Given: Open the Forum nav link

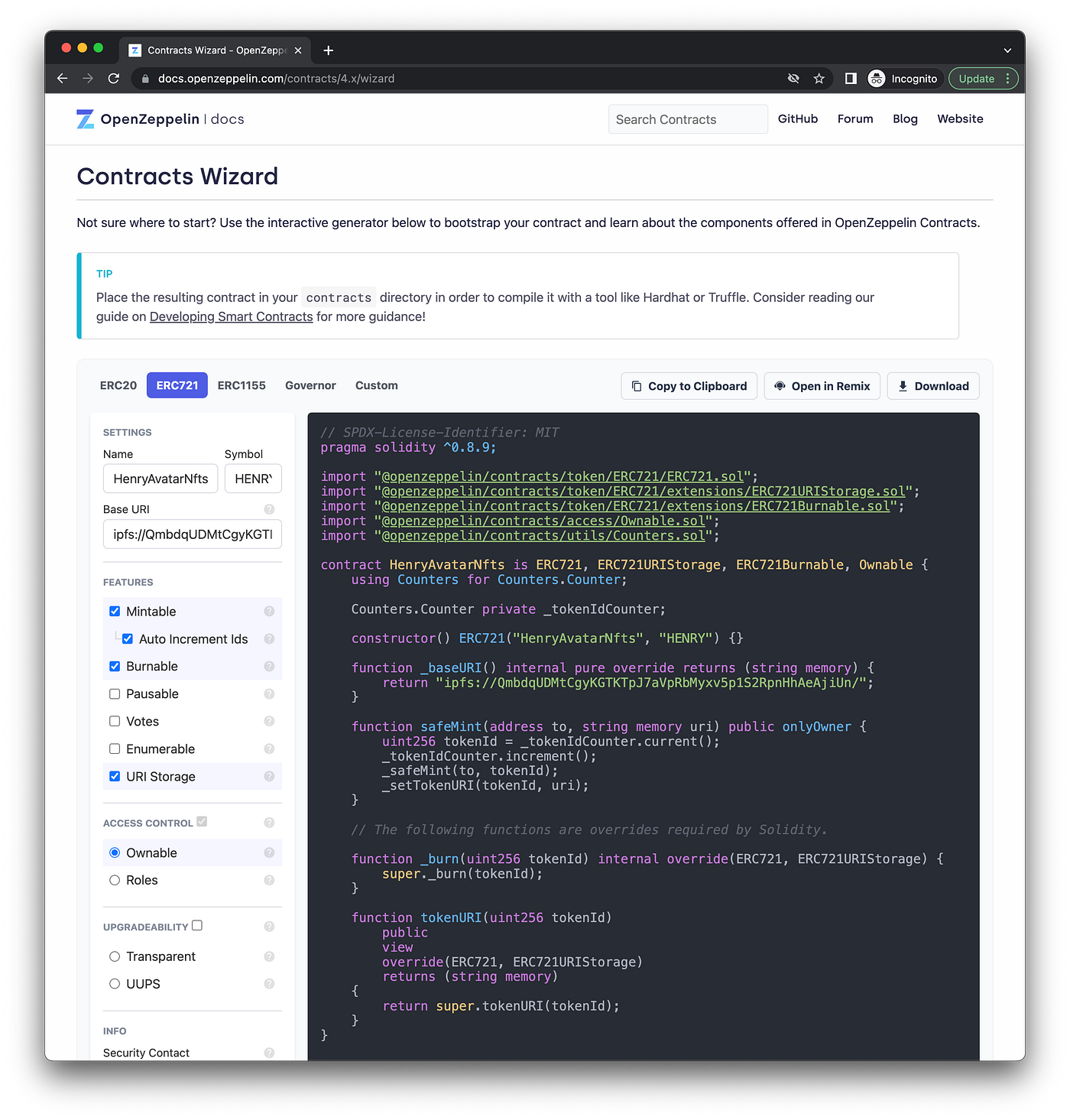Looking at the screenshot, I should pos(855,119).
